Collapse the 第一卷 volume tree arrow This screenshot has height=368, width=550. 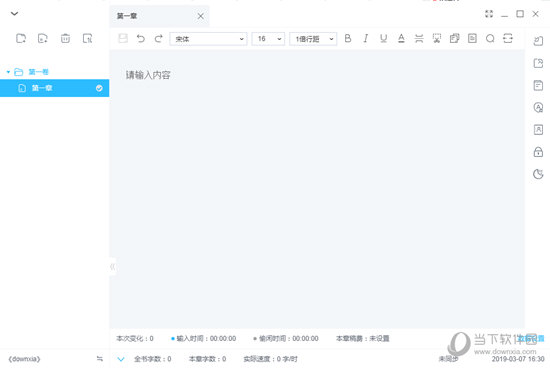coord(8,72)
